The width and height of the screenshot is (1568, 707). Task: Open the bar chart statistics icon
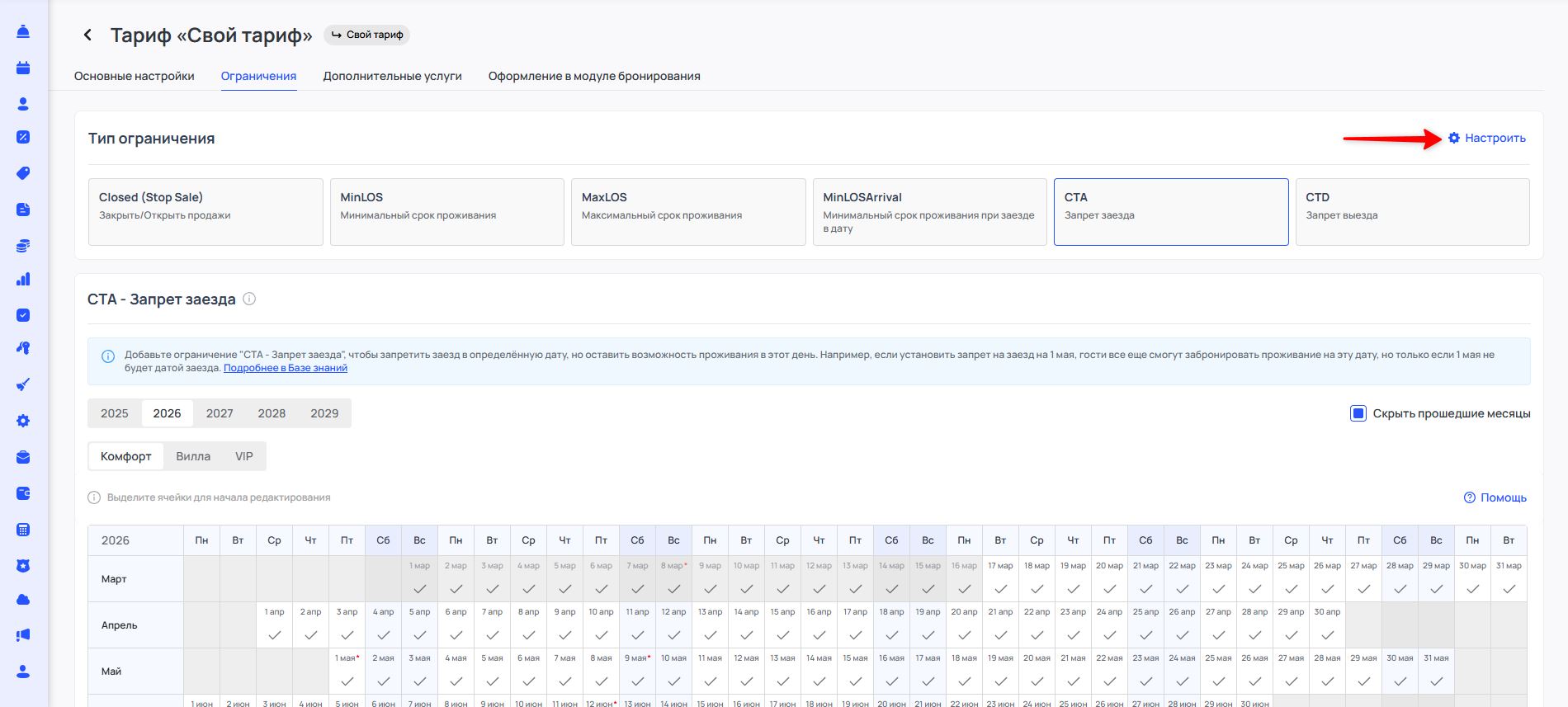tap(23, 279)
